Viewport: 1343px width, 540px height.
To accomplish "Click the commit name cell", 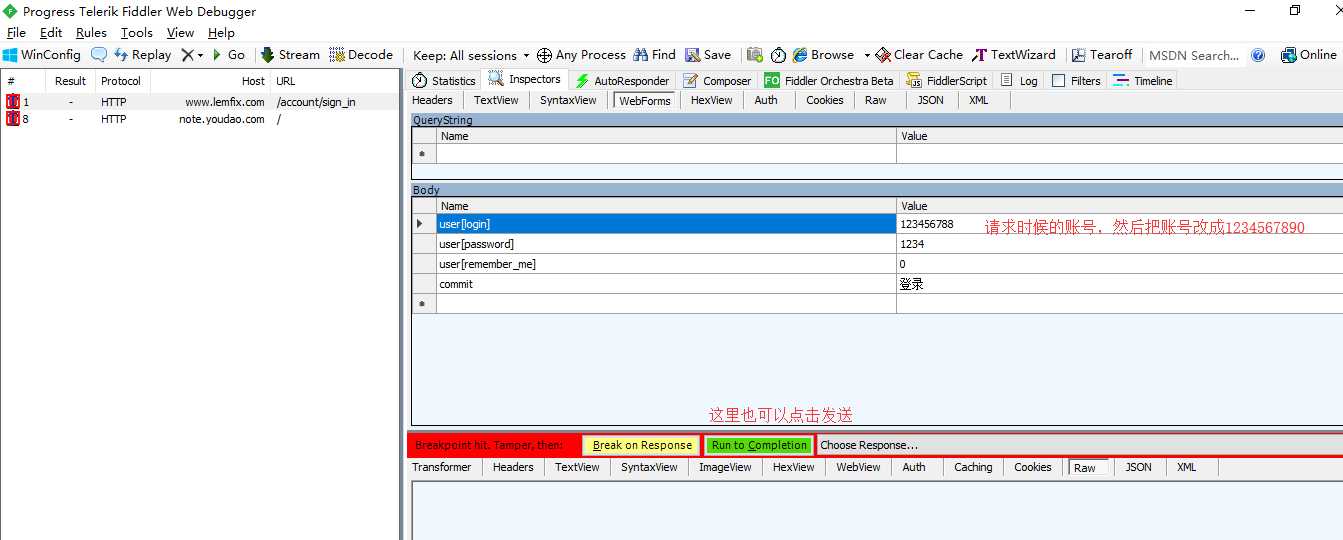I will (x=666, y=284).
